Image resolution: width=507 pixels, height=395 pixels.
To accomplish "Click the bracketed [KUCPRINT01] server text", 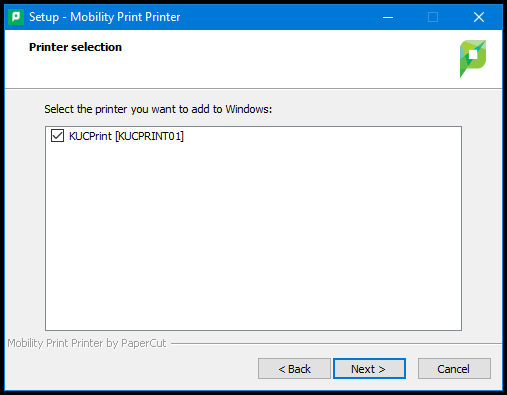I will (149, 136).
